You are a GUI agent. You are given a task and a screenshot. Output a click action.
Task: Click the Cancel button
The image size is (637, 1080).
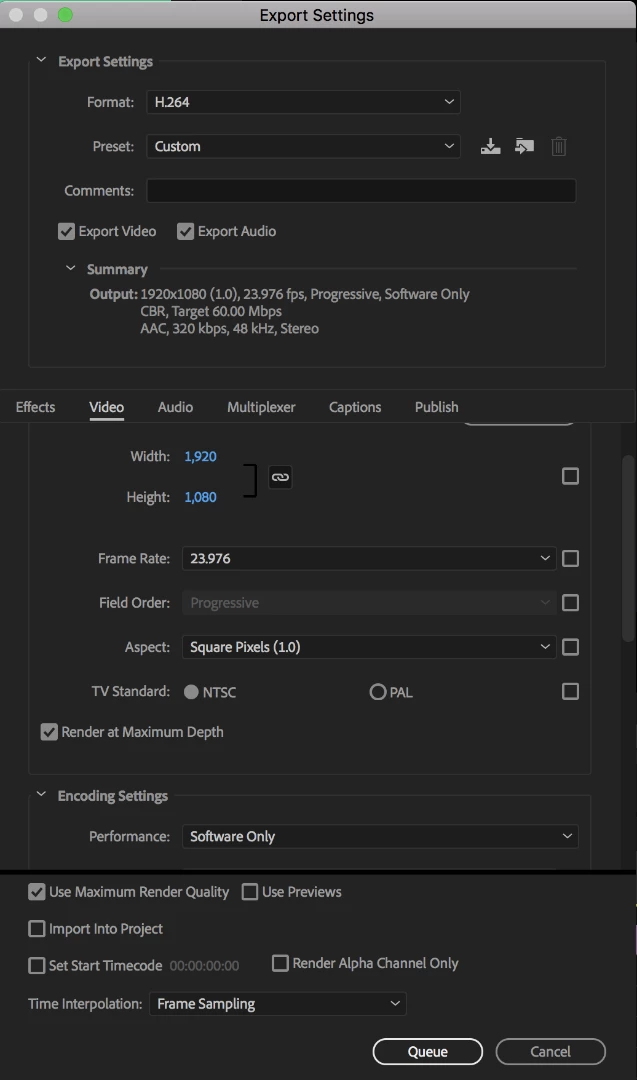pos(550,1051)
